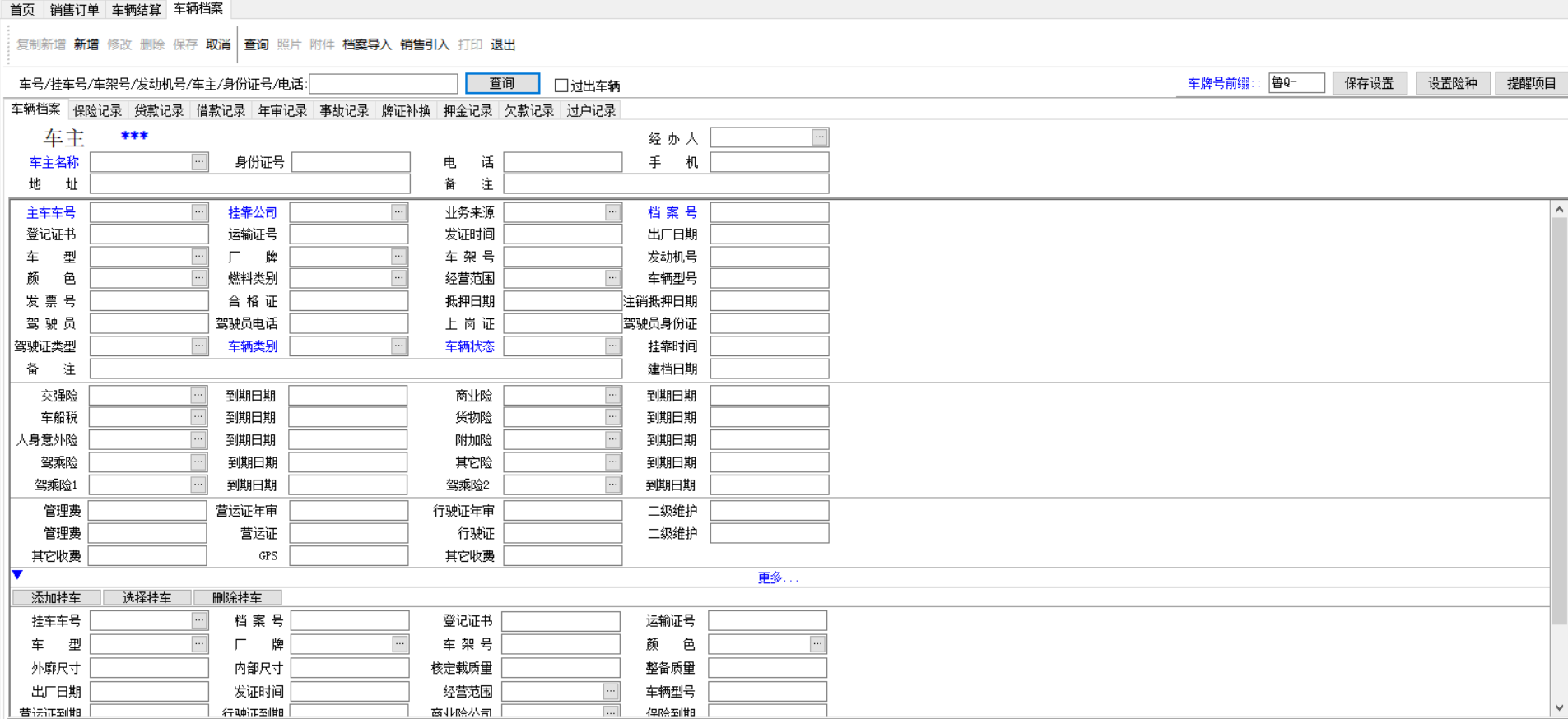Open the trailer 车型 lookup button

point(199,644)
